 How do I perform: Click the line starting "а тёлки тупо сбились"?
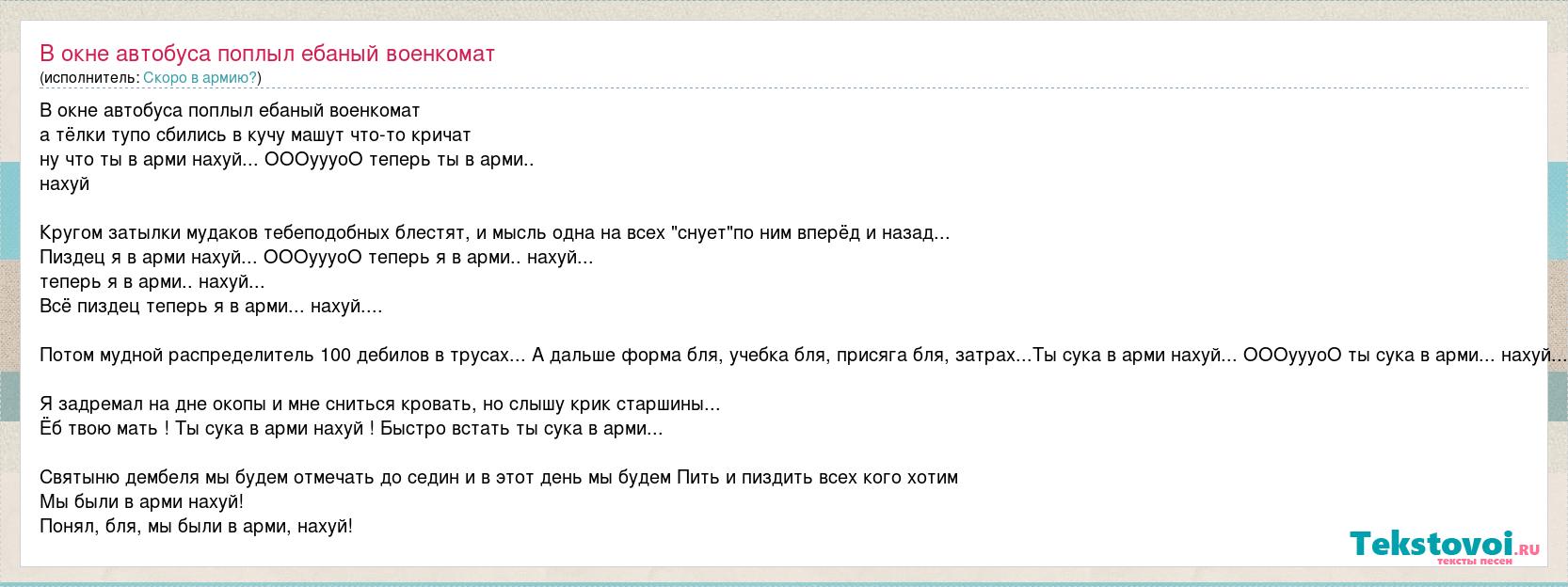tap(255, 135)
